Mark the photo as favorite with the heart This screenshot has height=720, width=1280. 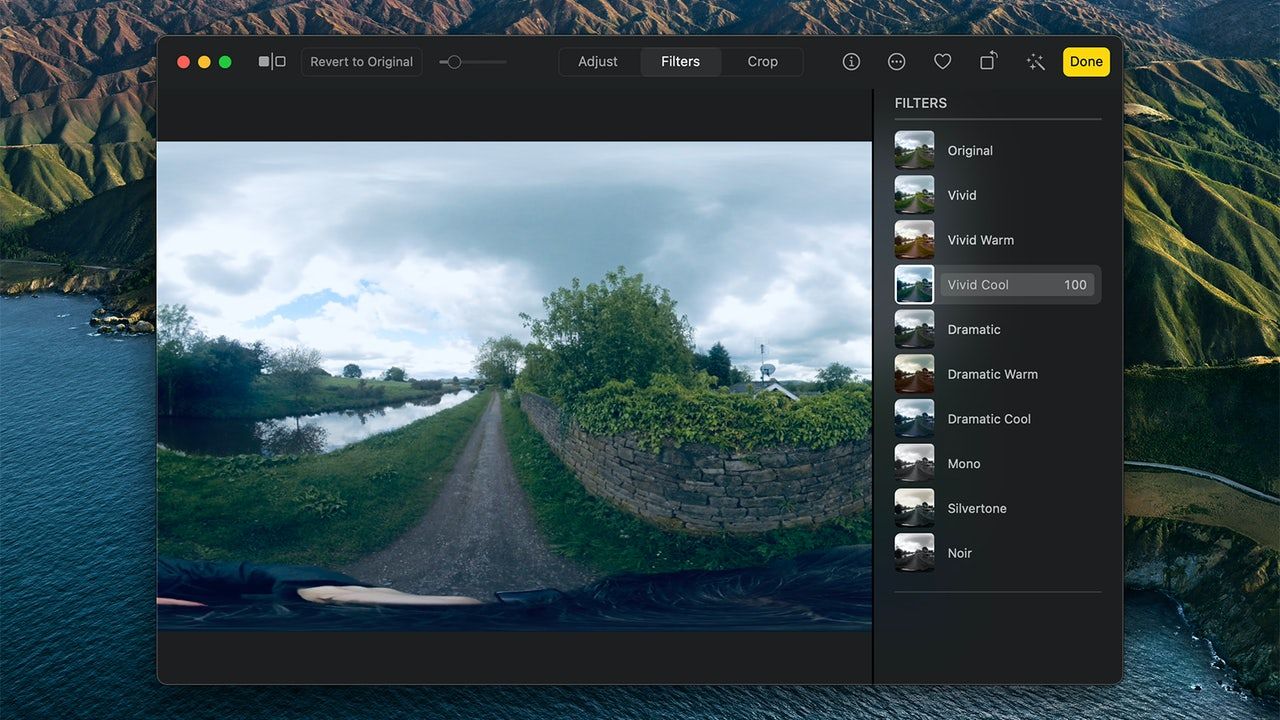click(942, 62)
